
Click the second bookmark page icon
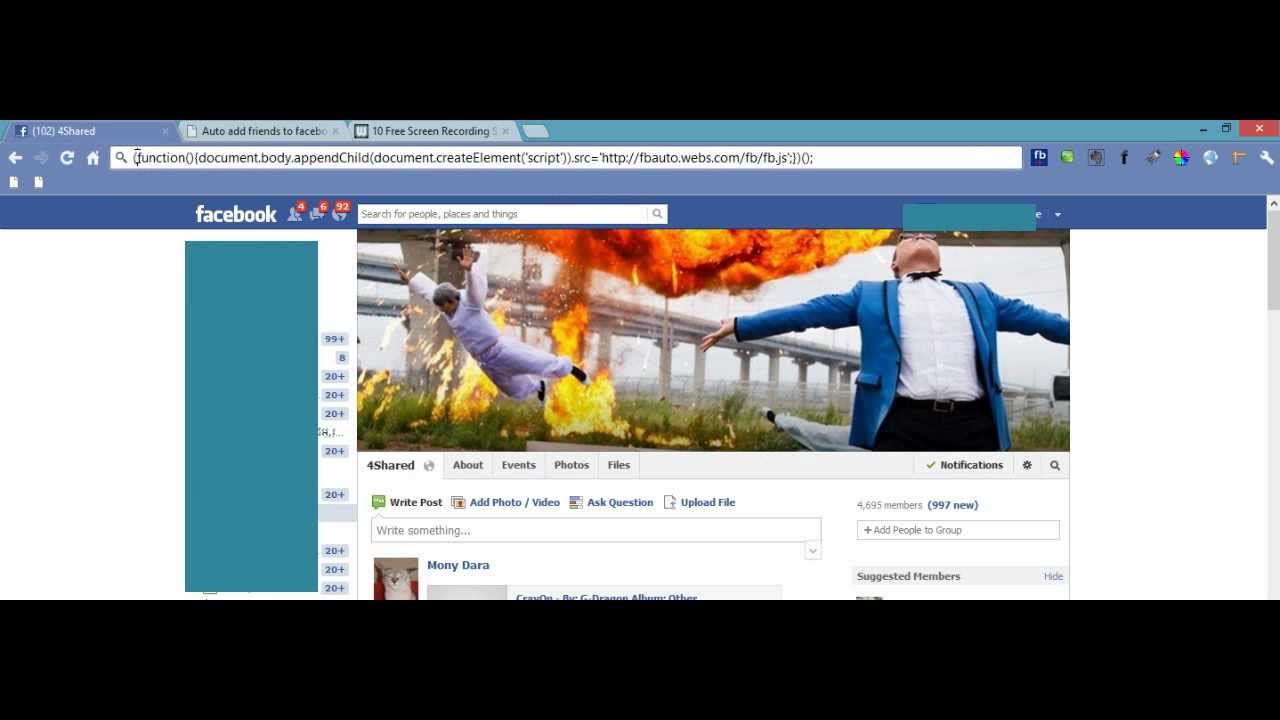point(39,182)
